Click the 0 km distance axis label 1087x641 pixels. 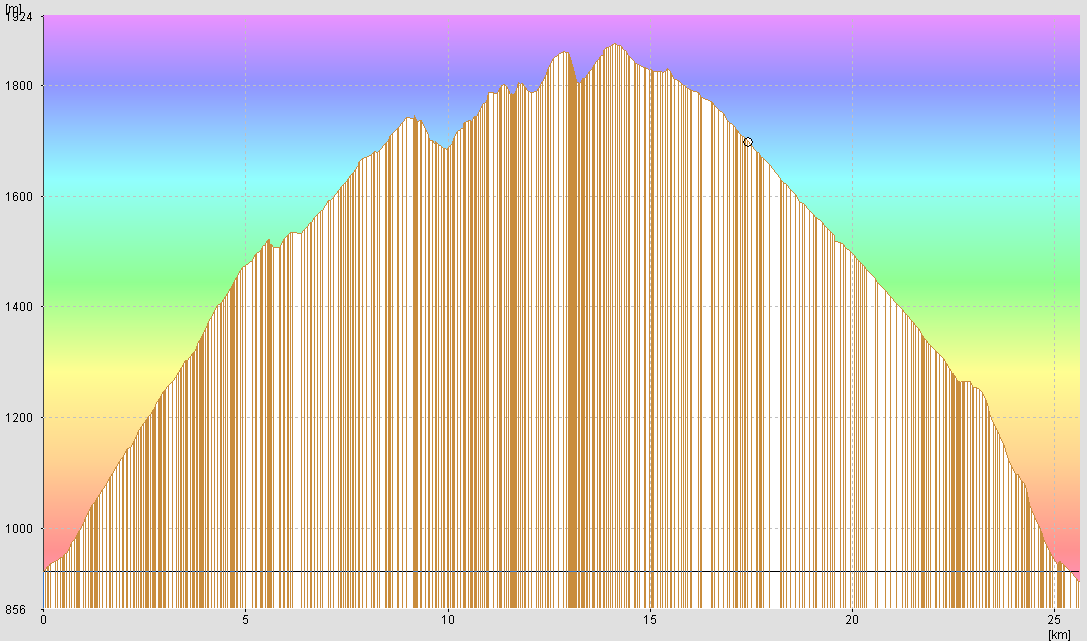pos(43,620)
